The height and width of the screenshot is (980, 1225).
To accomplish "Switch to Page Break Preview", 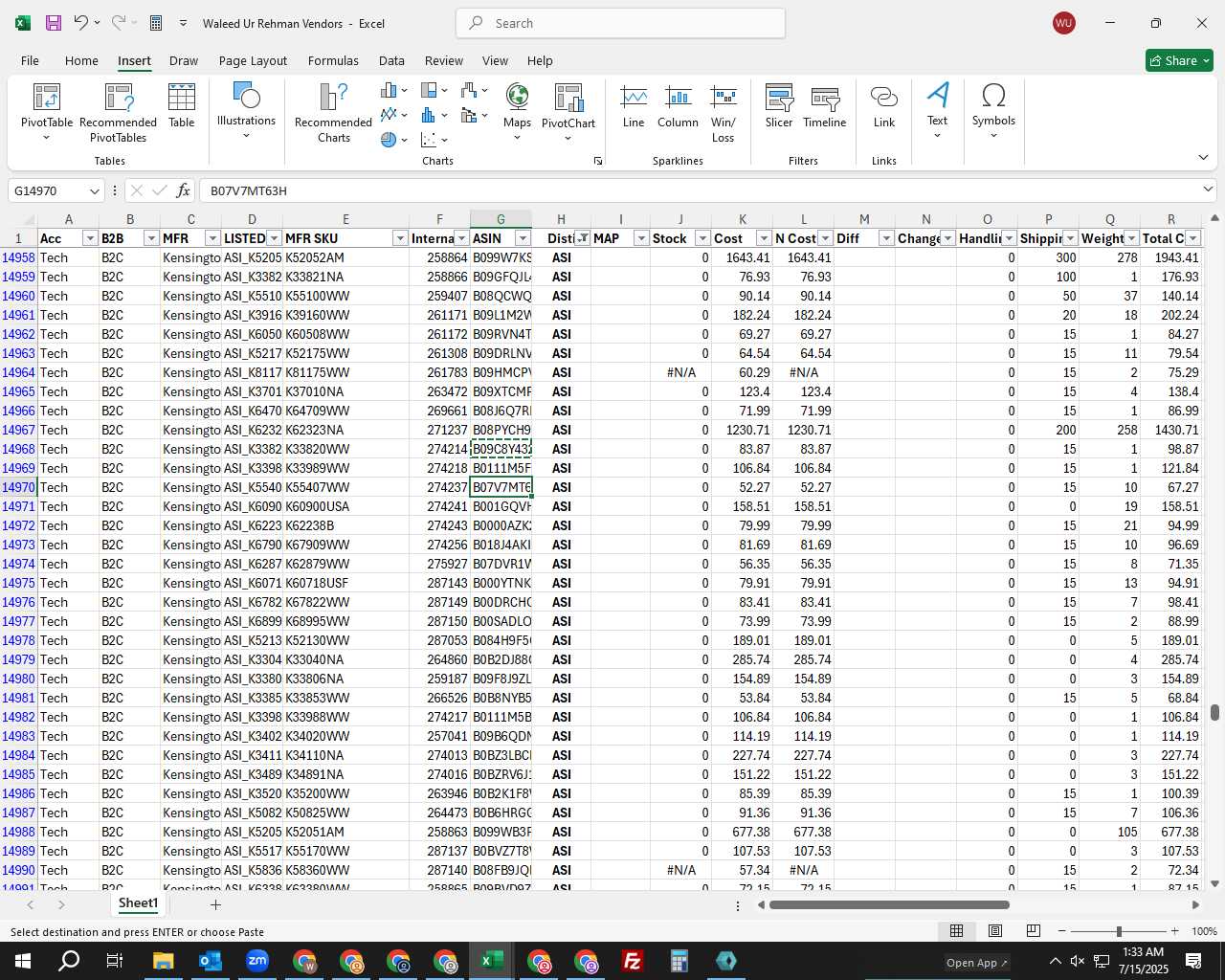I will [x=1034, y=931].
